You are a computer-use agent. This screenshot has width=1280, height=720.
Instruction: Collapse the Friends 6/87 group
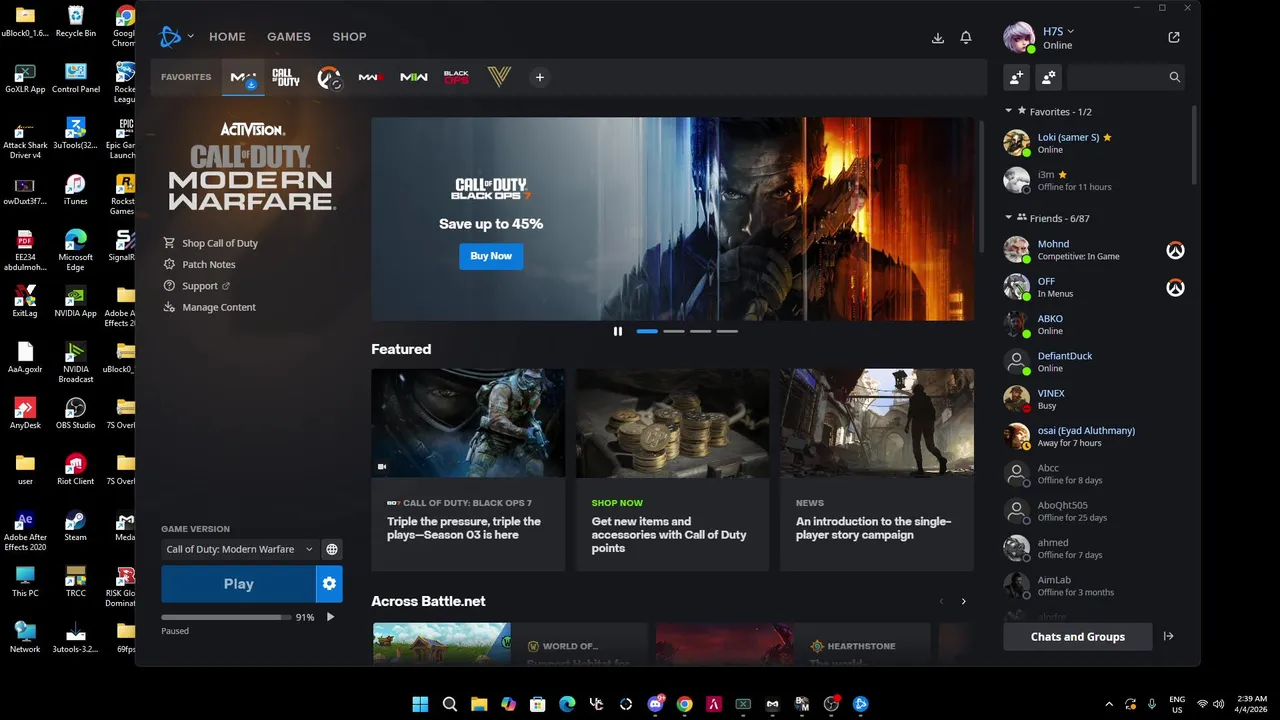coord(1009,218)
